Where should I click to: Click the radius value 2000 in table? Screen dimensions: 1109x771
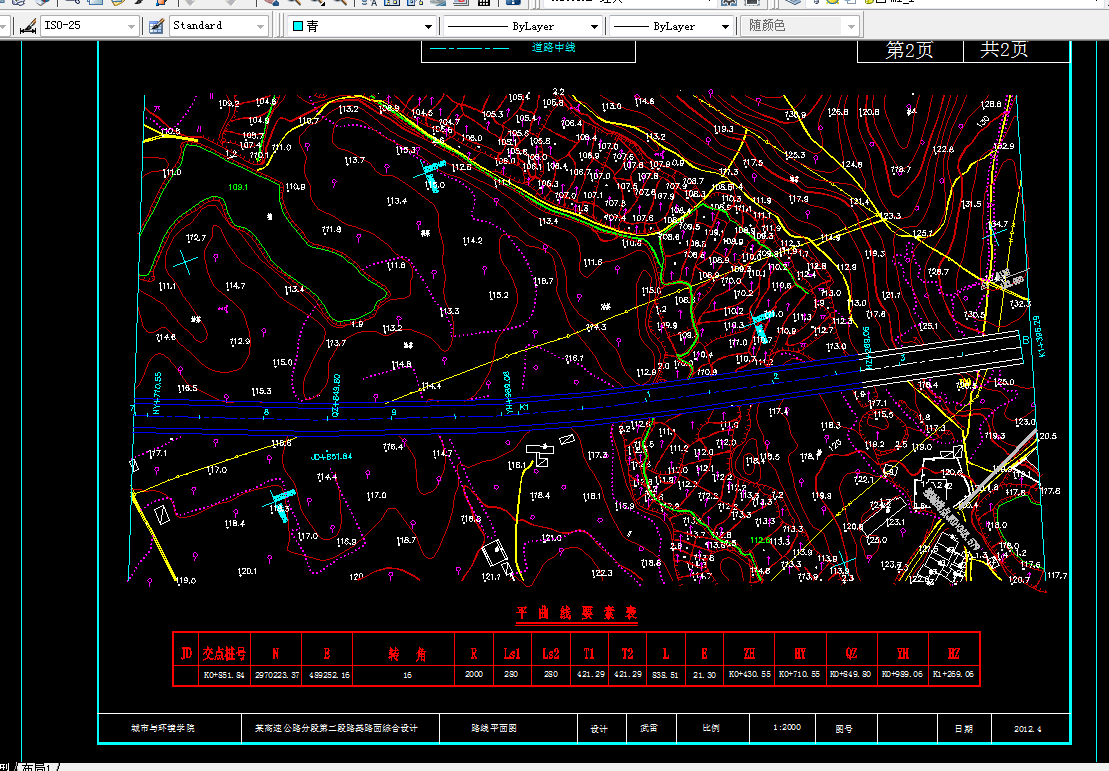[474, 674]
